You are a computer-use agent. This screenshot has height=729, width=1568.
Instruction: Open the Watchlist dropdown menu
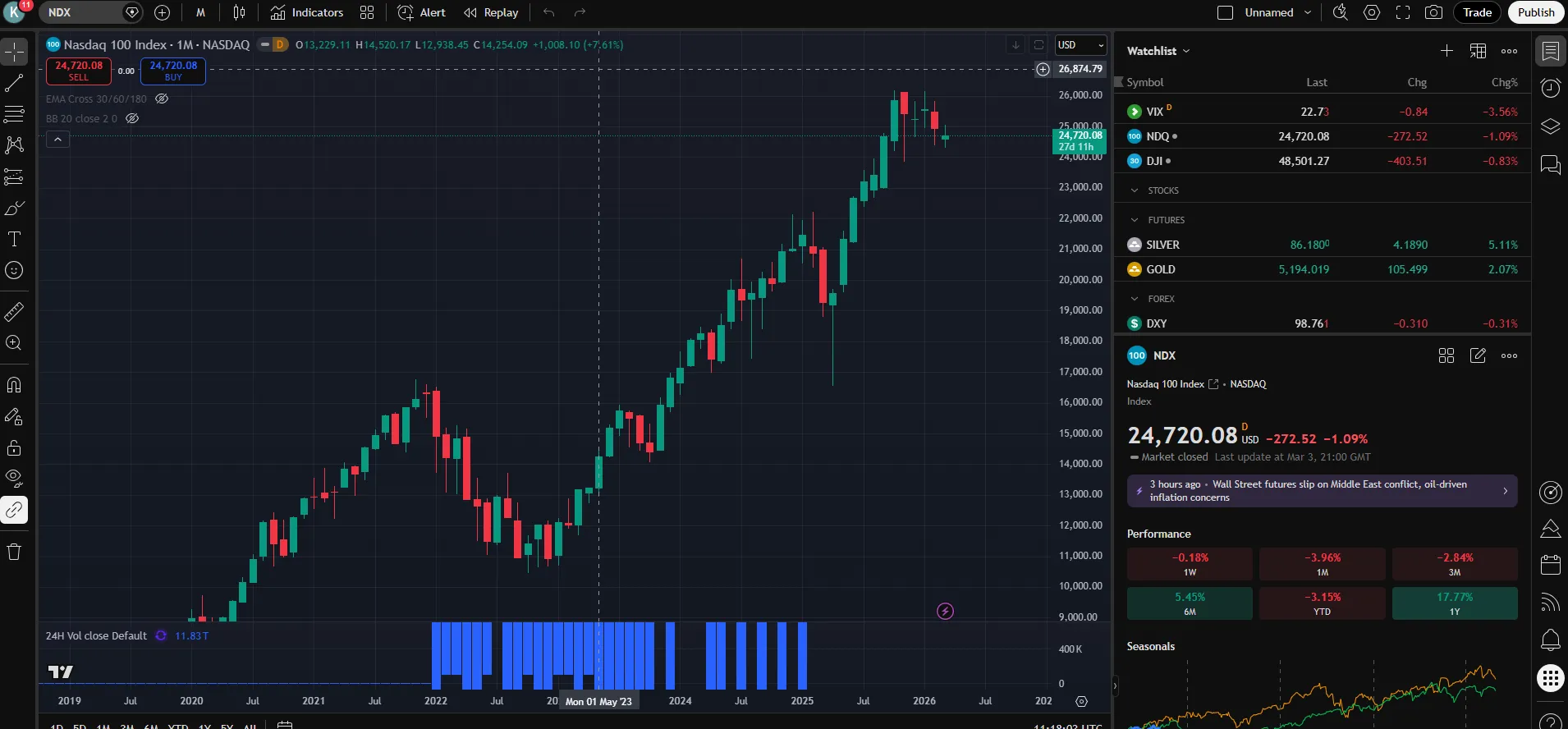point(1158,51)
